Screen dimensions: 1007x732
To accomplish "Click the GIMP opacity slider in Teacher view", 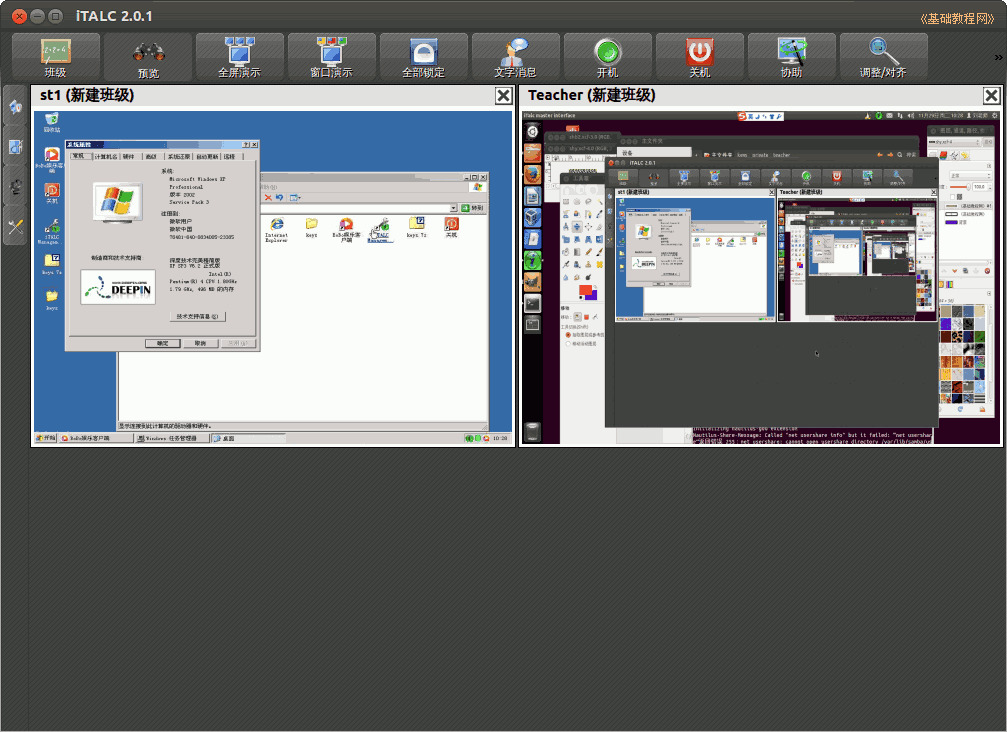I will [x=961, y=186].
